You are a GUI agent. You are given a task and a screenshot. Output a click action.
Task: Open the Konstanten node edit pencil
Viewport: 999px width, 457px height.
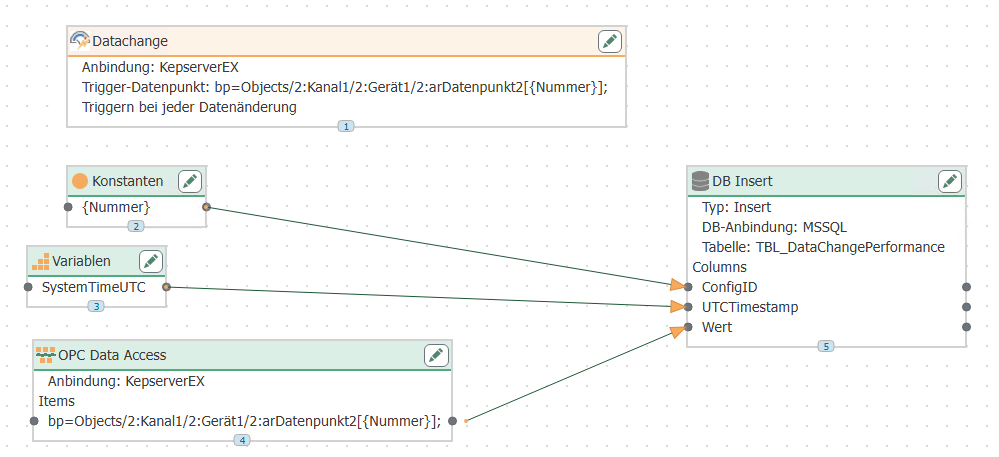click(x=190, y=181)
